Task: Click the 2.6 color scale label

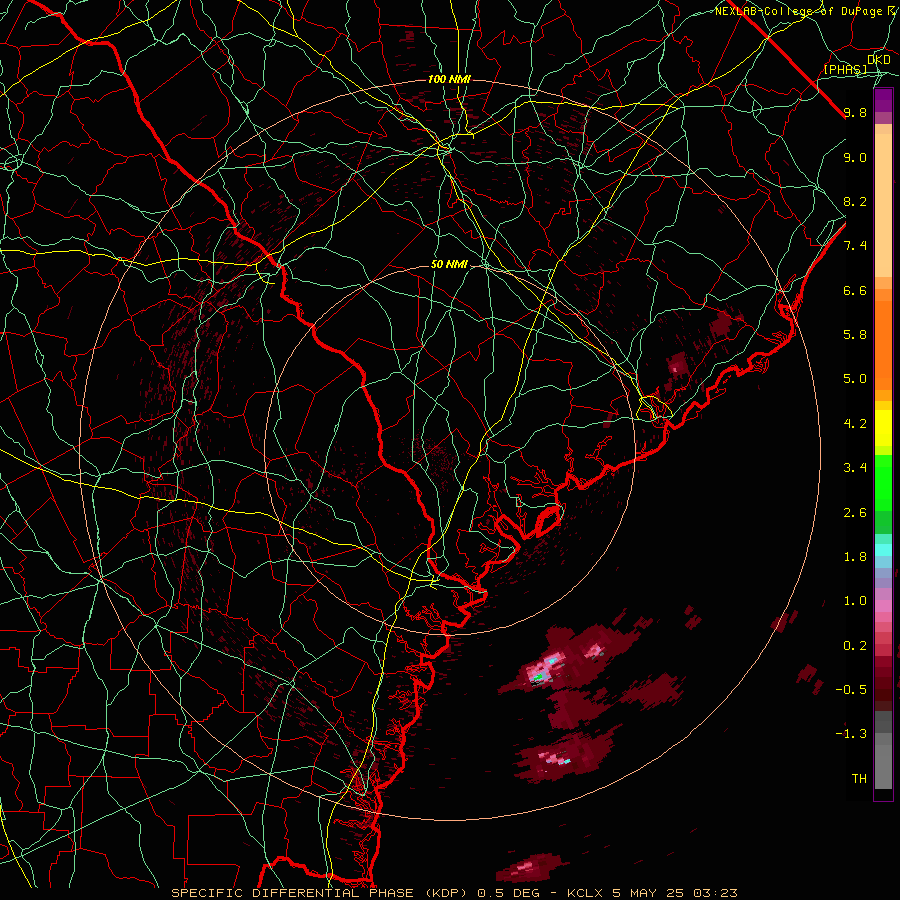Action: tap(855, 512)
